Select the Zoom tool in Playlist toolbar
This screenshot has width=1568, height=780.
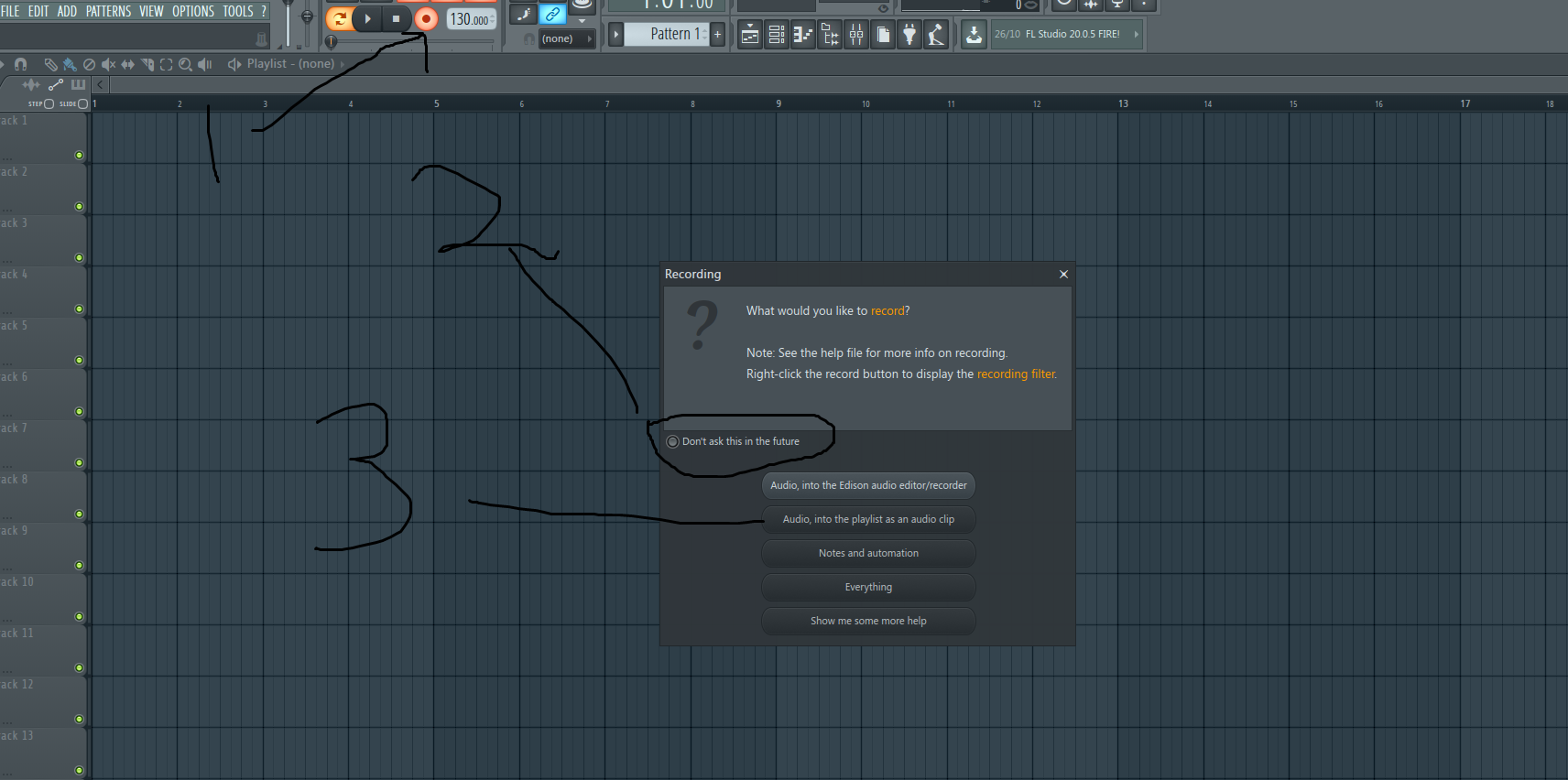click(x=185, y=64)
